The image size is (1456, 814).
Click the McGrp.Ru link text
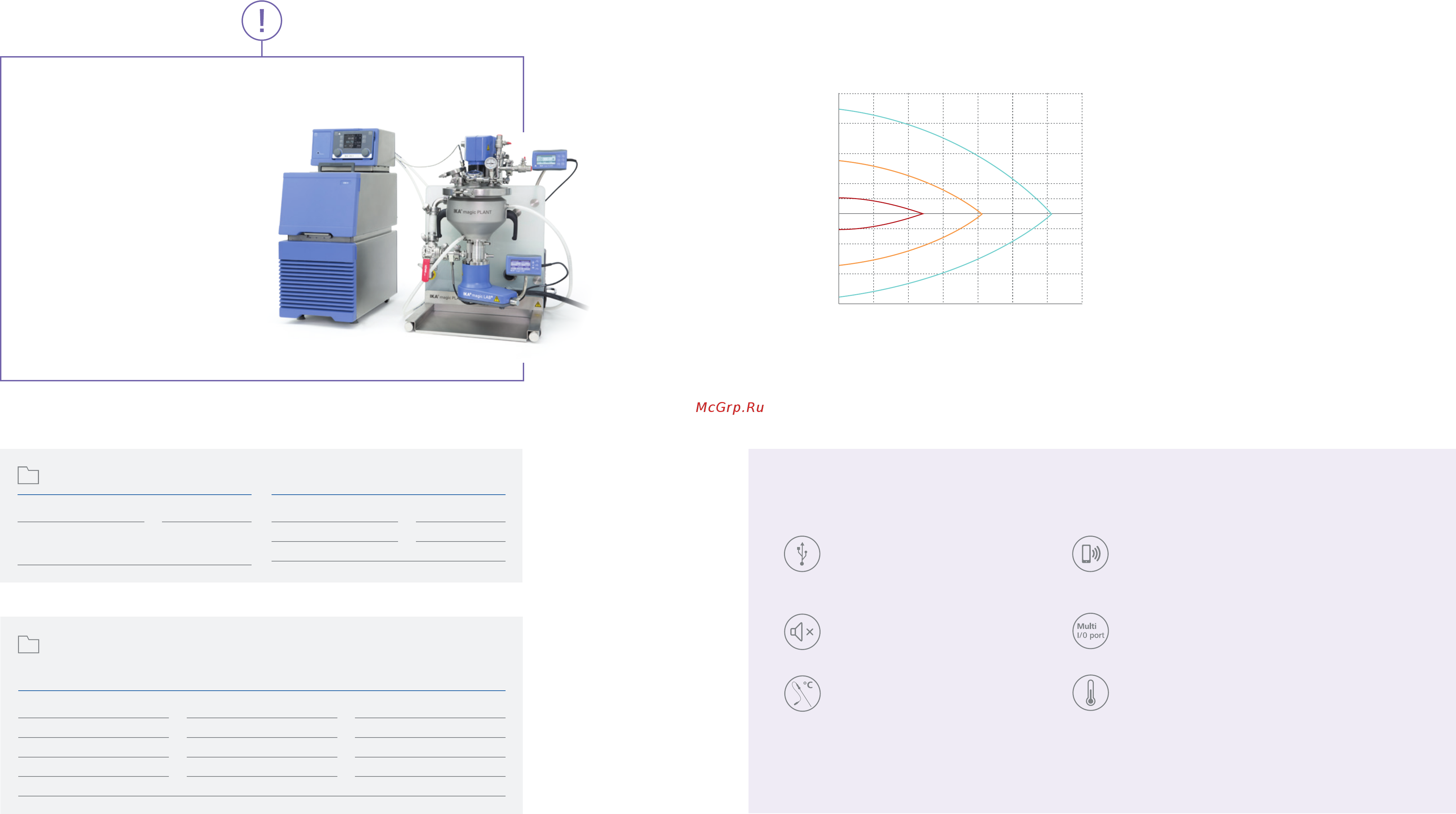[729, 407]
